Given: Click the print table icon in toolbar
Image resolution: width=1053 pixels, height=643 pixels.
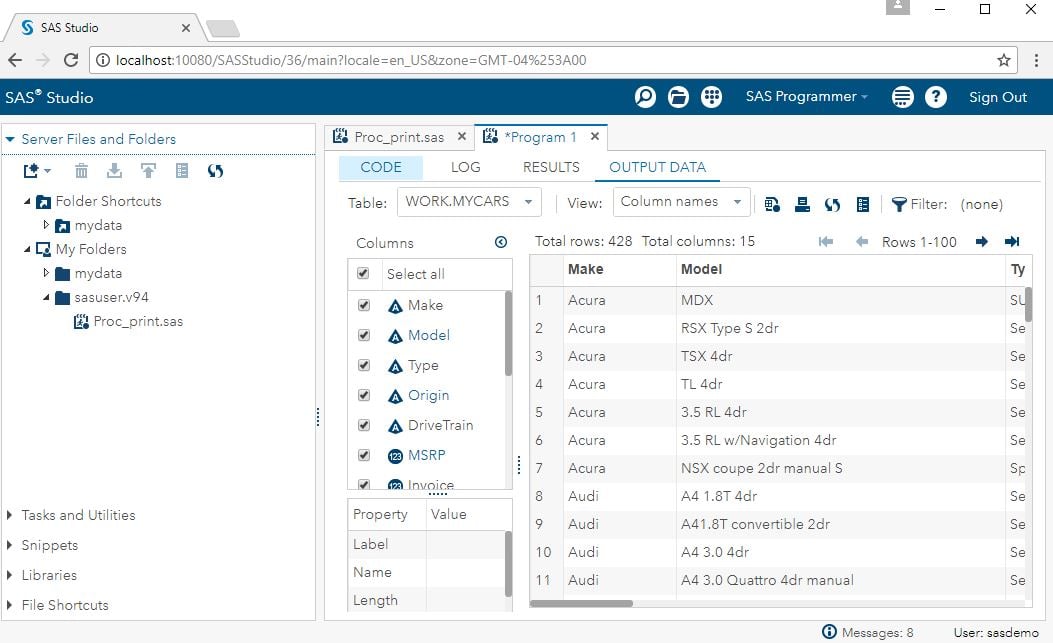Looking at the screenshot, I should (x=802, y=204).
